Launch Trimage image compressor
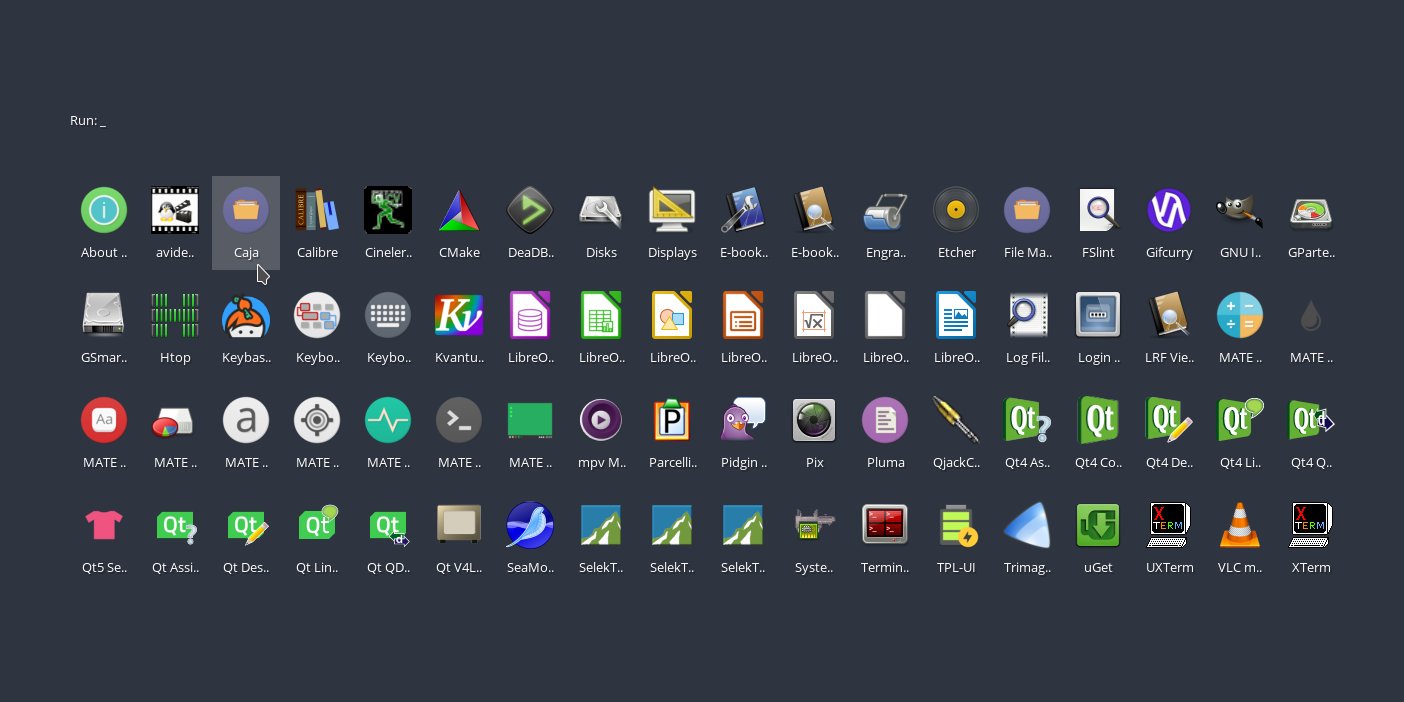 point(1027,538)
